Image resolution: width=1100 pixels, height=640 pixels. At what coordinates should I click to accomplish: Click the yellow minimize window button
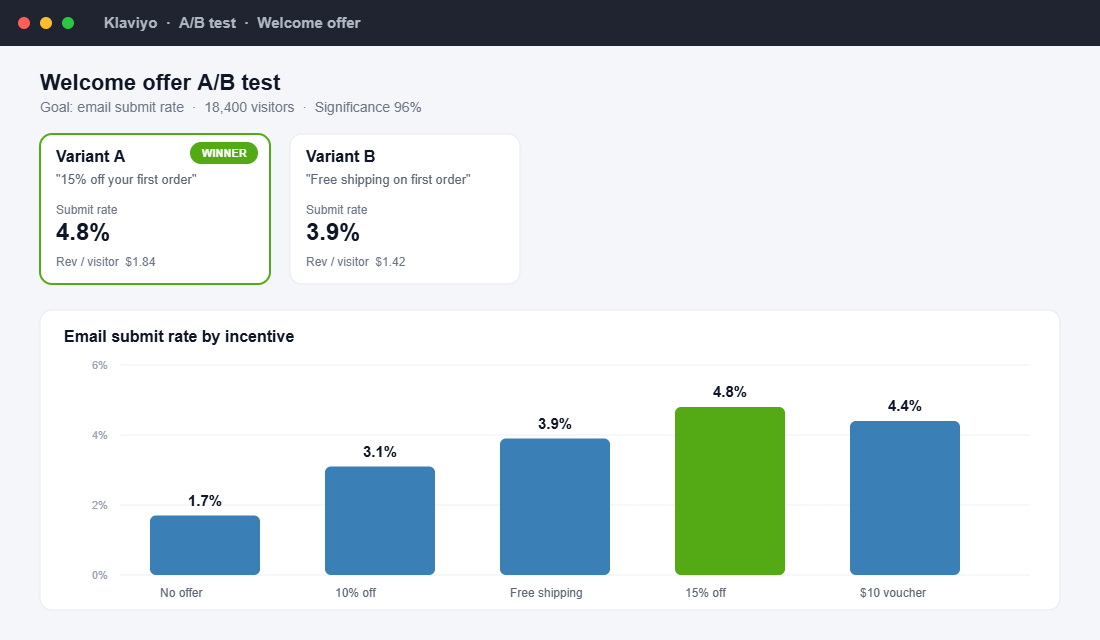click(x=46, y=23)
